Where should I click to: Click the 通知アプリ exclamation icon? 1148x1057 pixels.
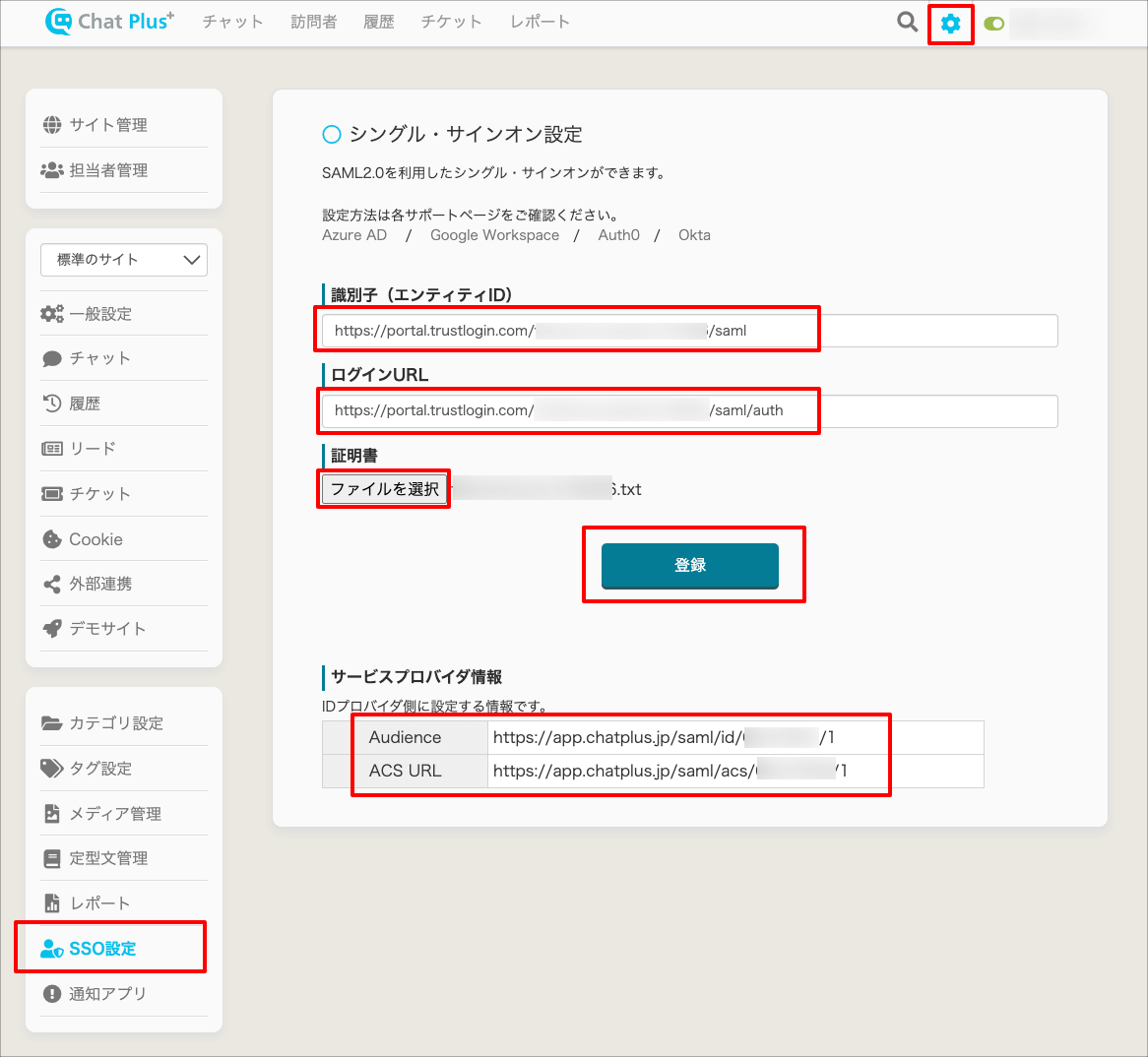52,994
